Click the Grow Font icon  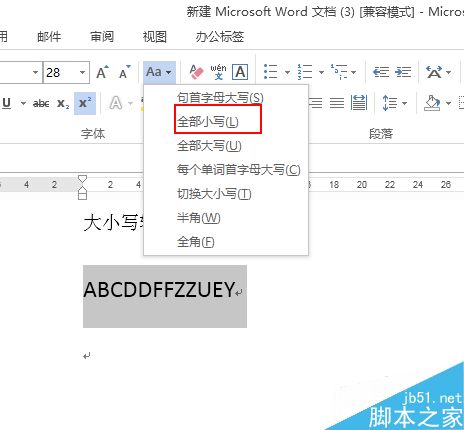click(x=102, y=72)
